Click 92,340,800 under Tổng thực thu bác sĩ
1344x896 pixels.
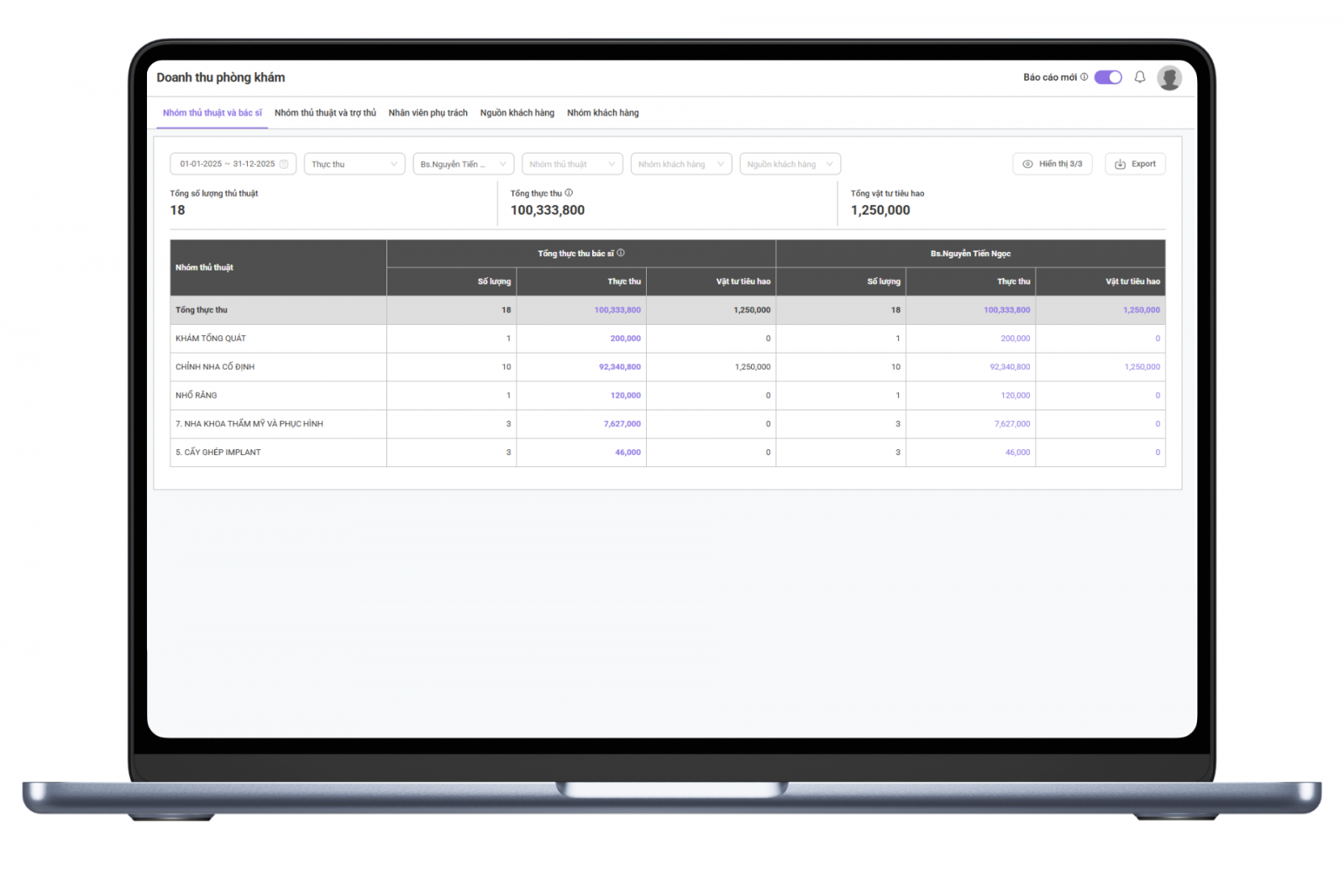pos(619,367)
